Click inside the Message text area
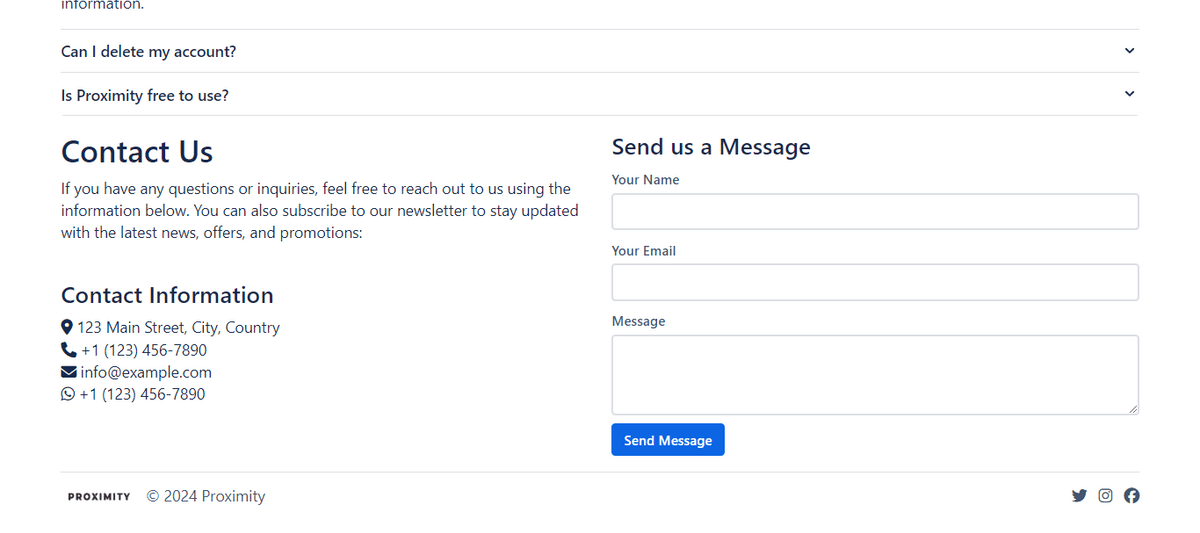Screen dimensions: 1200x533 [x=875, y=375]
